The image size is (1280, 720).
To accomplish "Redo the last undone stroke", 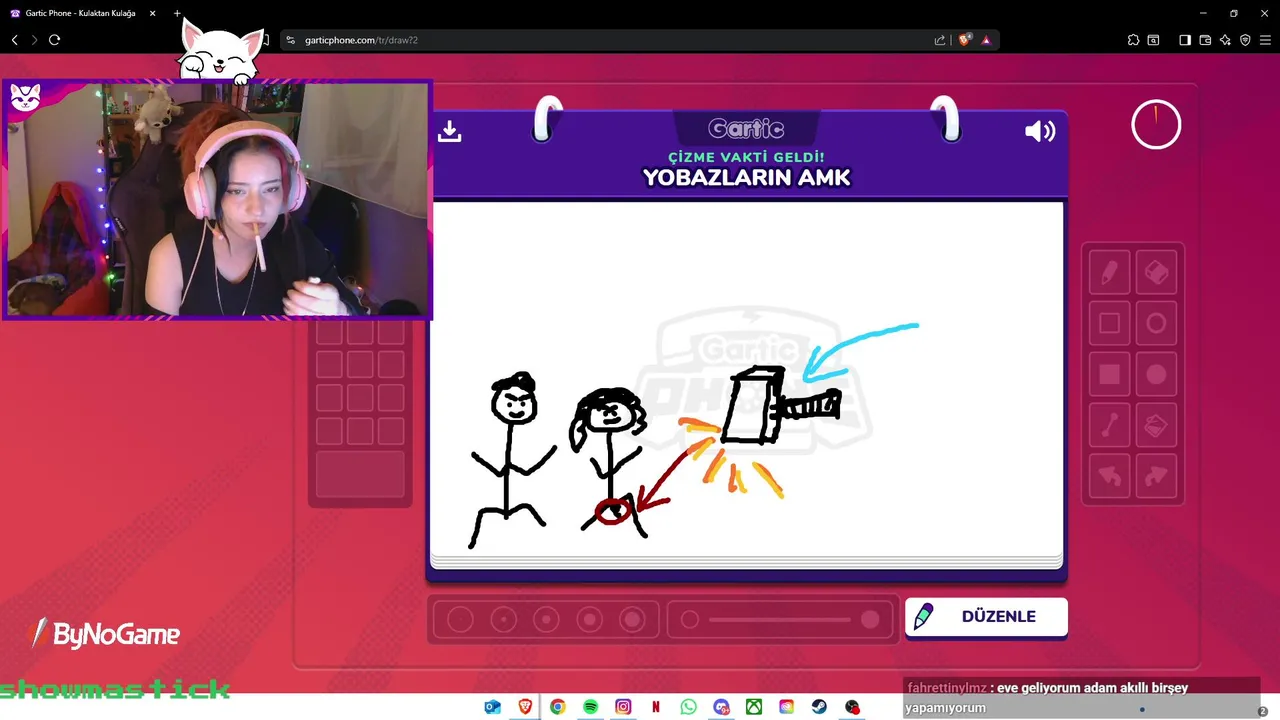I will coord(1156,477).
